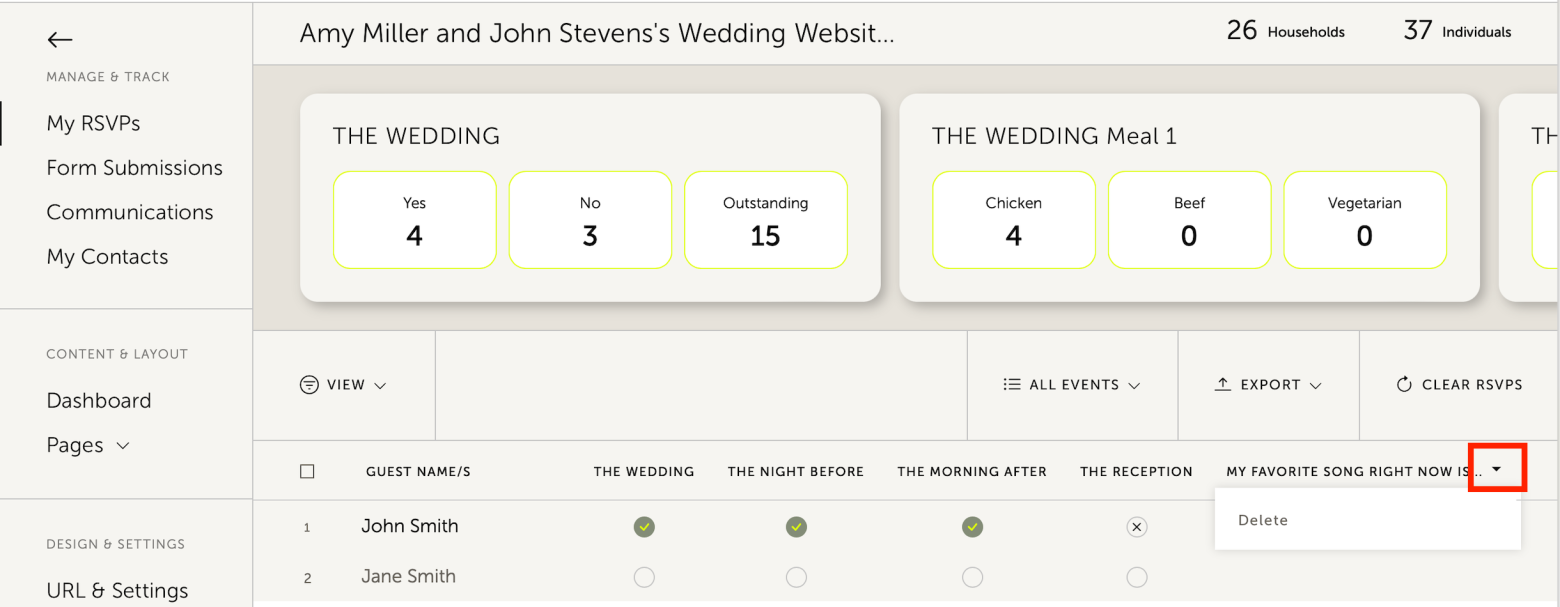This screenshot has height=607, width=1560.
Task: Toggle the select-all guests checkbox
Action: coord(308,472)
